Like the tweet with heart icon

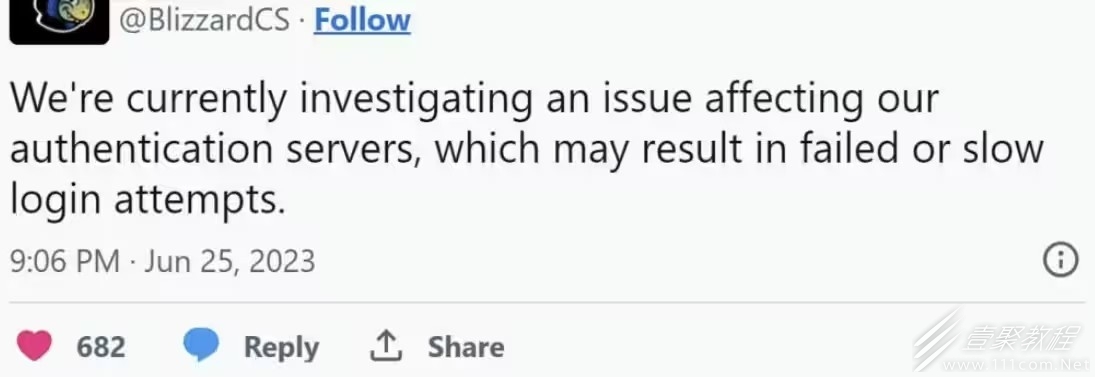pos(34,346)
